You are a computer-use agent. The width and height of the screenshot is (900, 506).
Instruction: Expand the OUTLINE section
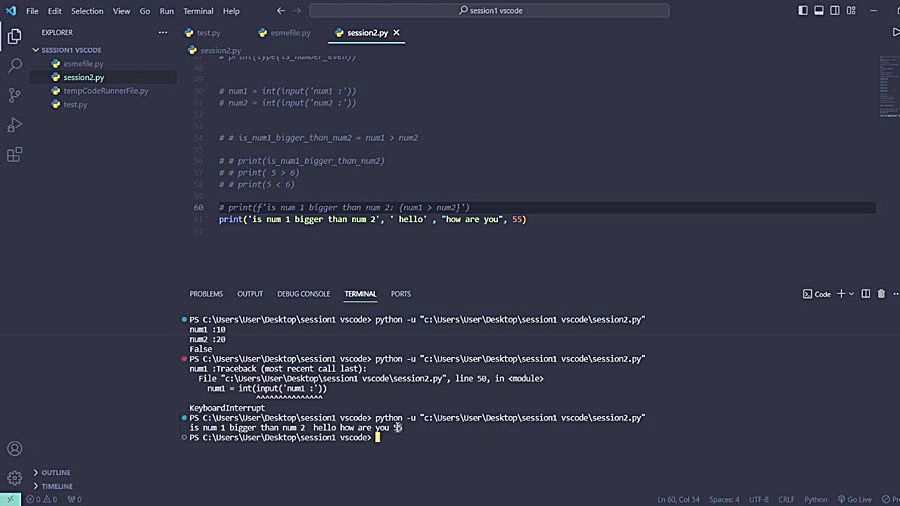tap(56, 472)
